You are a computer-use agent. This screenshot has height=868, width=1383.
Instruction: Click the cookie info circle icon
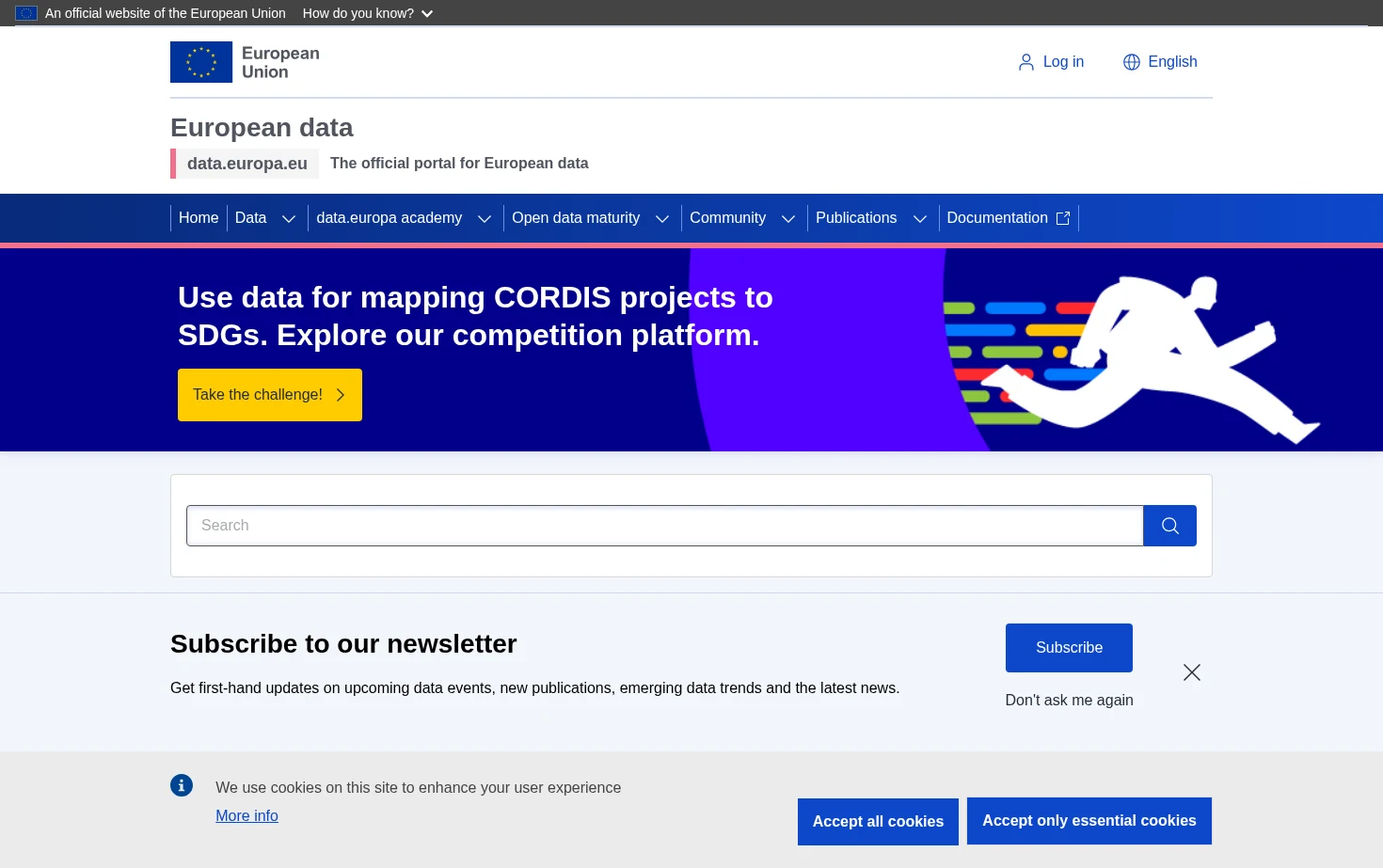pos(182,785)
